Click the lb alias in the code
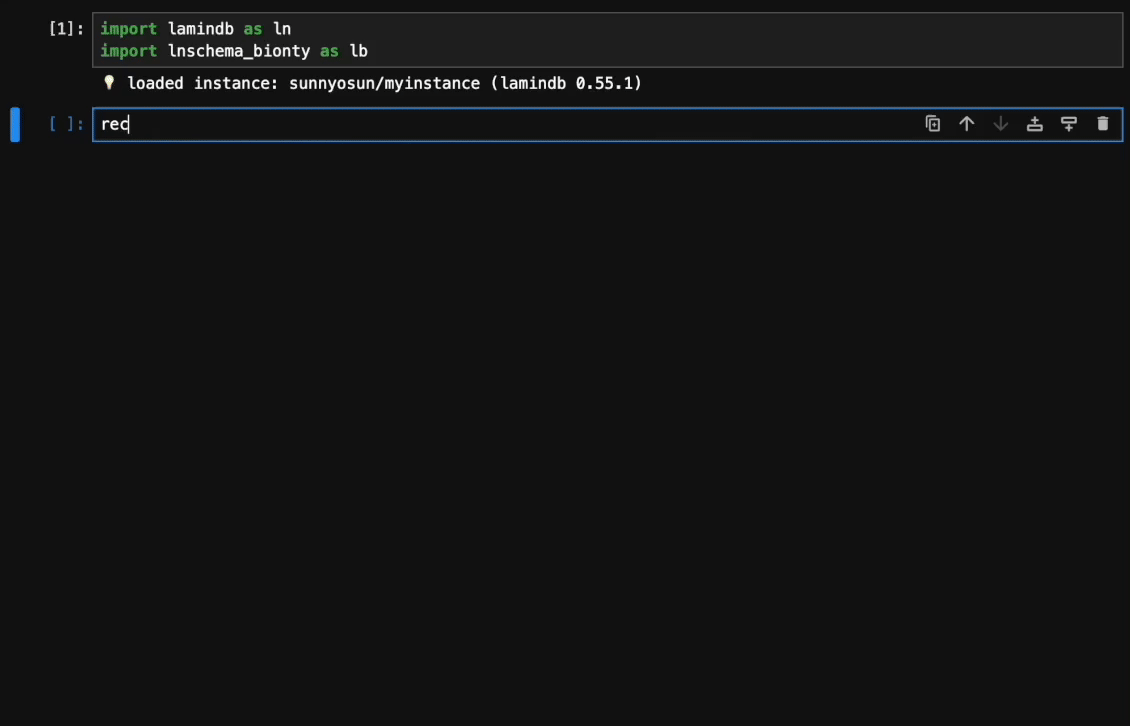 pos(360,51)
